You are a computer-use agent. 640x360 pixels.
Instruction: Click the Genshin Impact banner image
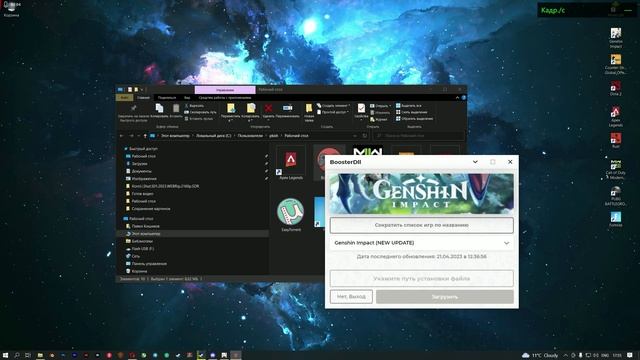[x=422, y=193]
